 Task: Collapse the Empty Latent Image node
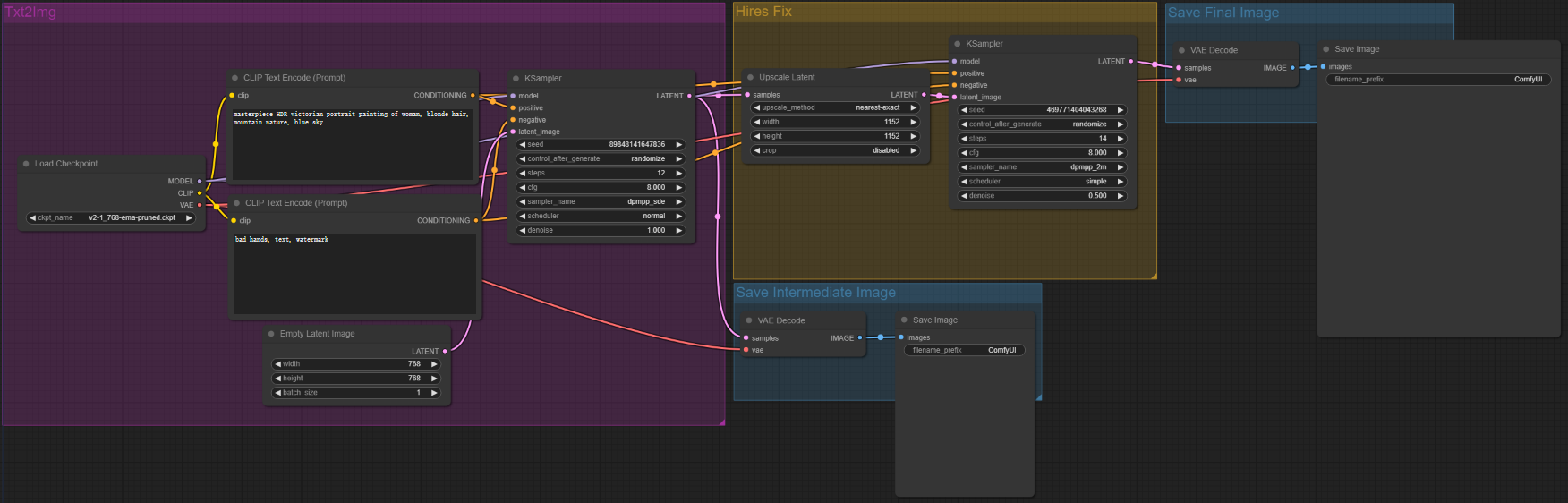click(x=271, y=334)
